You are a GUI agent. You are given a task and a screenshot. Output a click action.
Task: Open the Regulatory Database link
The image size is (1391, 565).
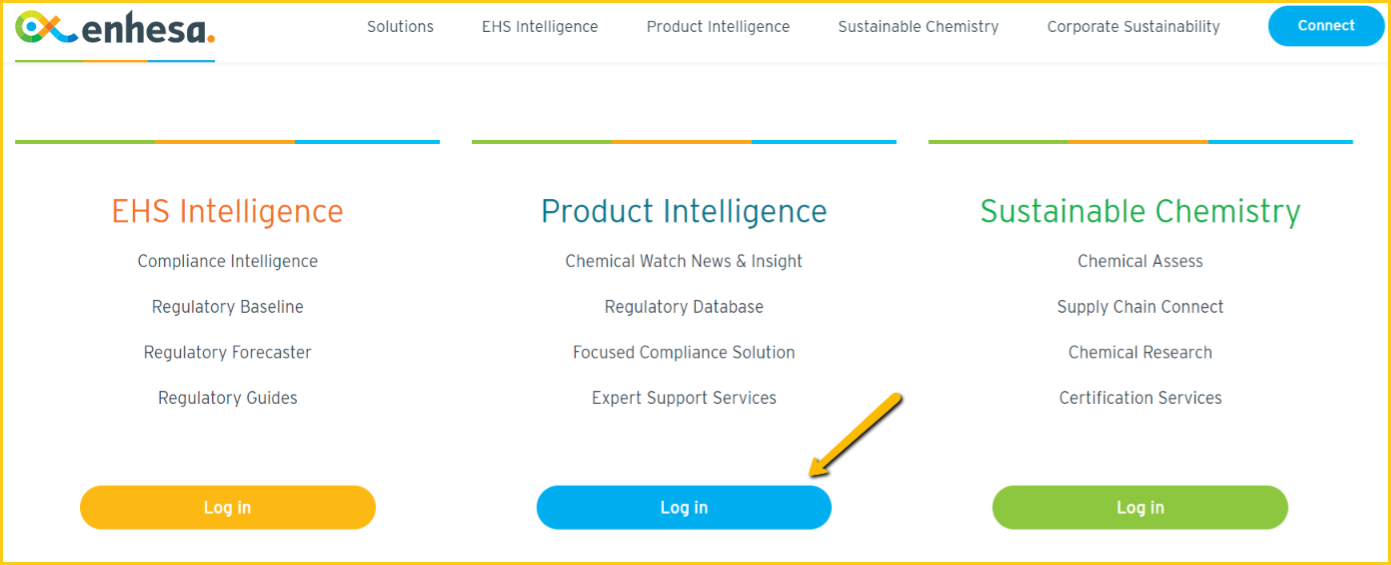684,307
